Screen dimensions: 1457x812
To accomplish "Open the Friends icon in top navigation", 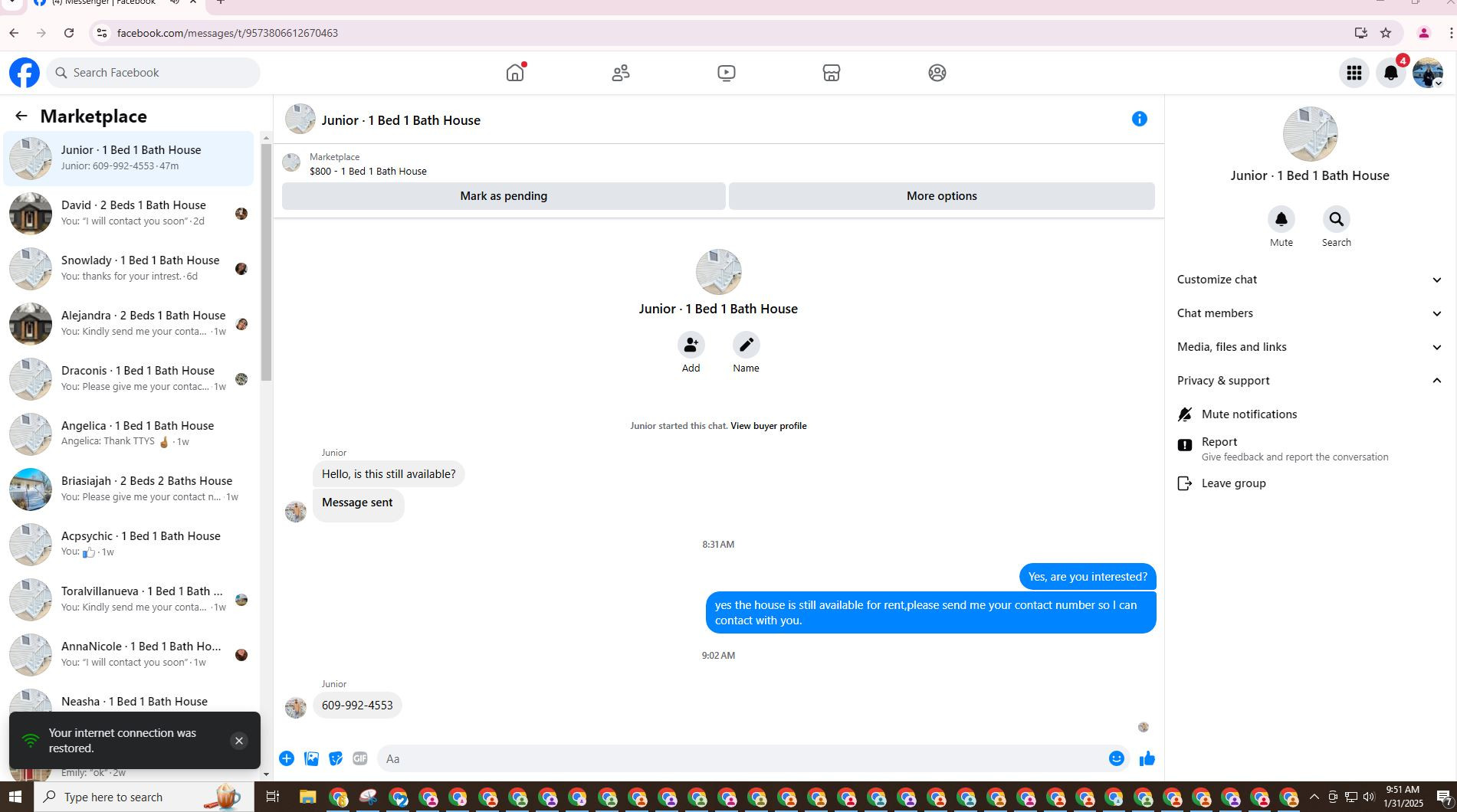I will pos(621,73).
